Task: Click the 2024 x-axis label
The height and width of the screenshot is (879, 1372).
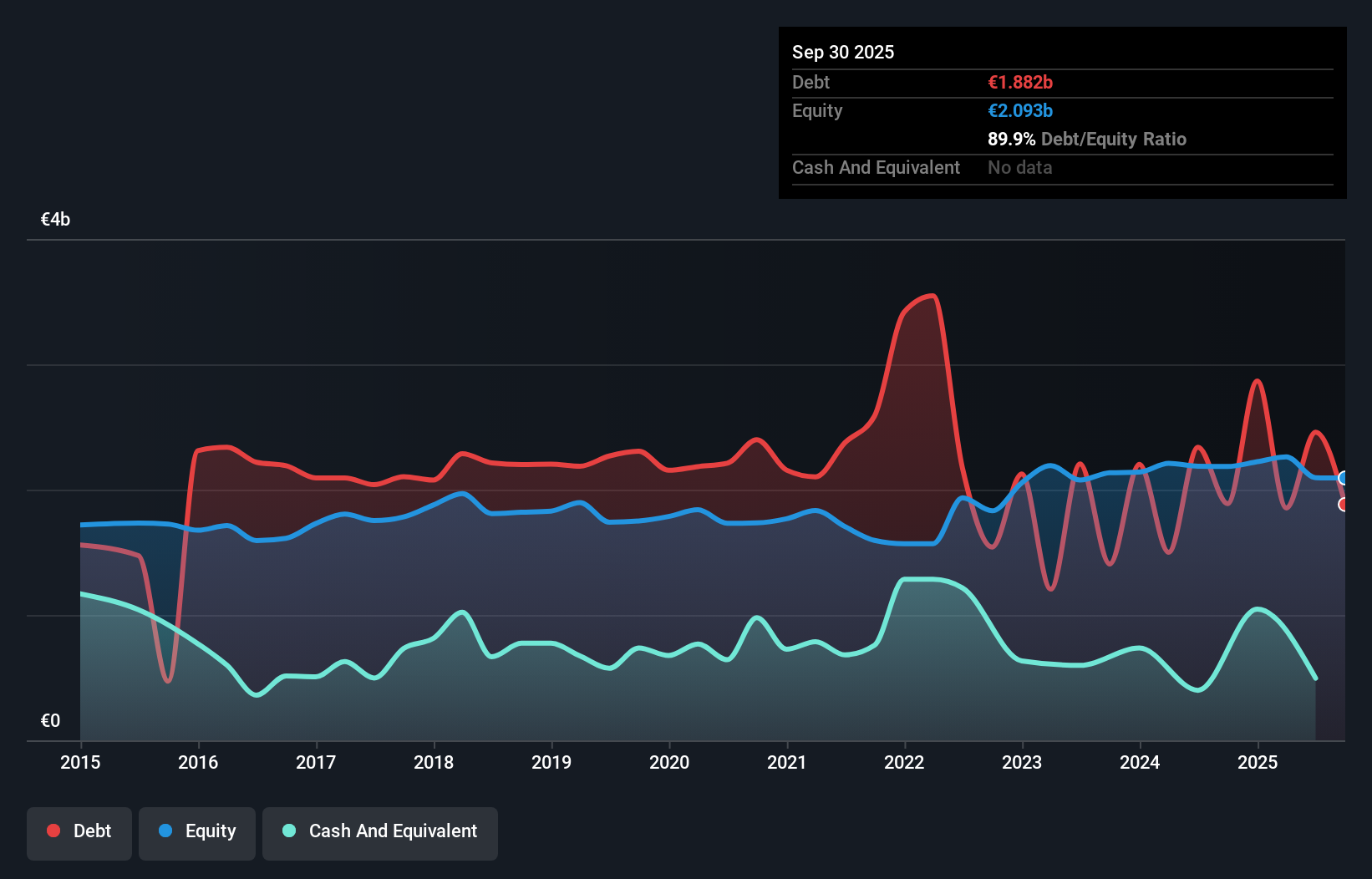Action: [1140, 762]
